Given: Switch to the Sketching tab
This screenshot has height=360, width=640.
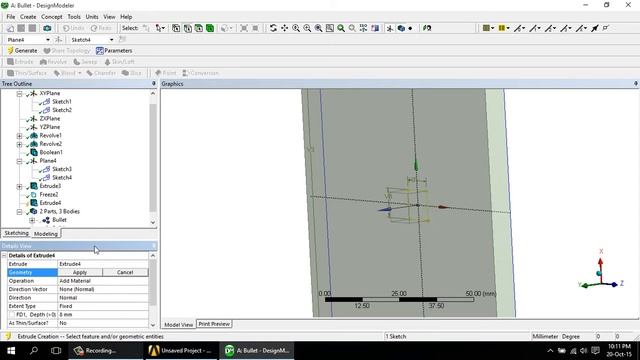Looking at the screenshot, I should coord(16,233).
